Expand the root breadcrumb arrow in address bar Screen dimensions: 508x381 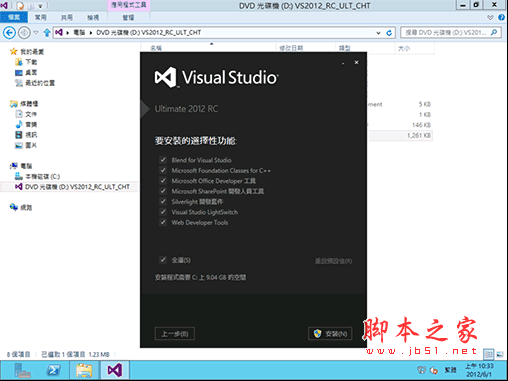[x=68, y=33]
